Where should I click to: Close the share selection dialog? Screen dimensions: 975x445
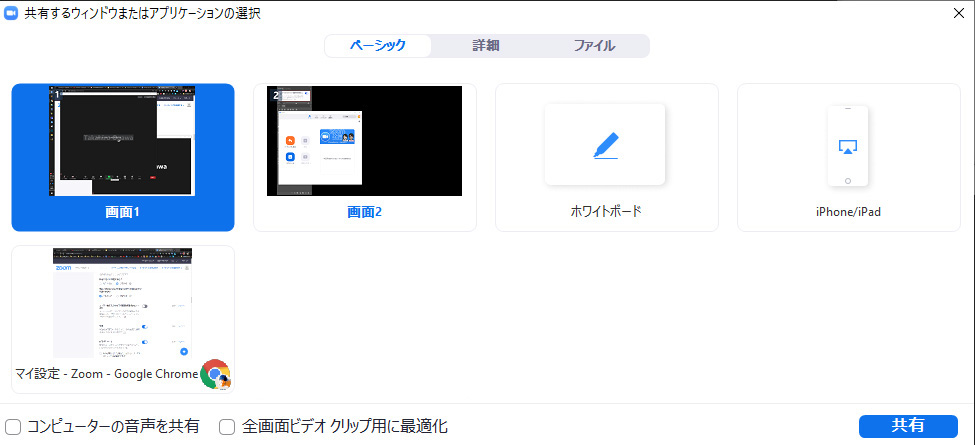[x=958, y=13]
